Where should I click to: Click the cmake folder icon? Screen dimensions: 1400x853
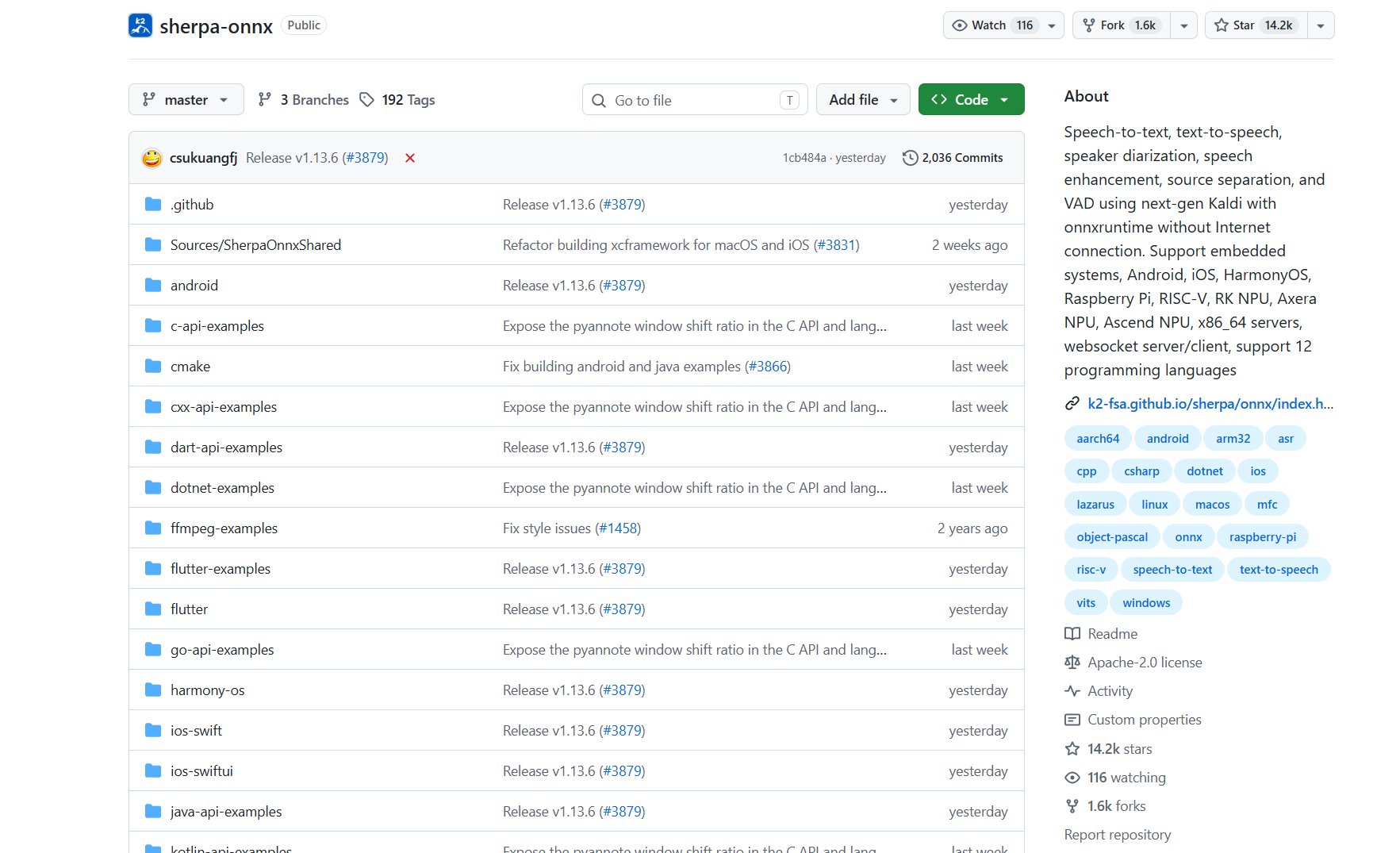[x=153, y=367]
